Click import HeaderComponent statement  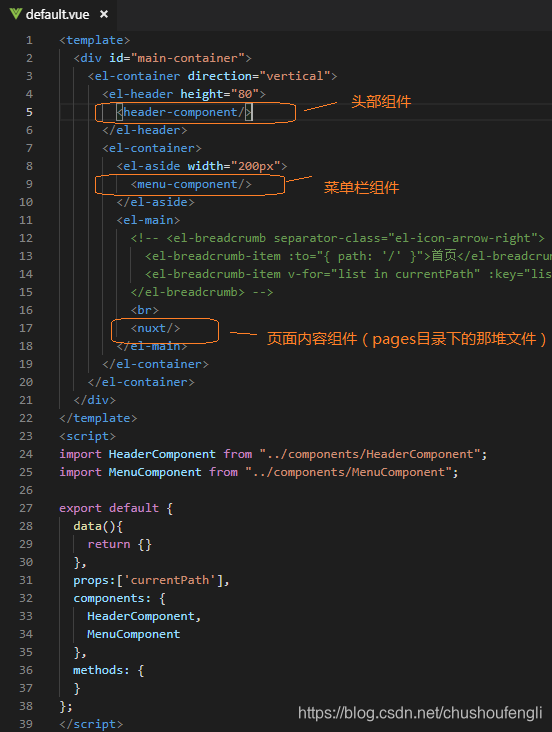coord(273,454)
